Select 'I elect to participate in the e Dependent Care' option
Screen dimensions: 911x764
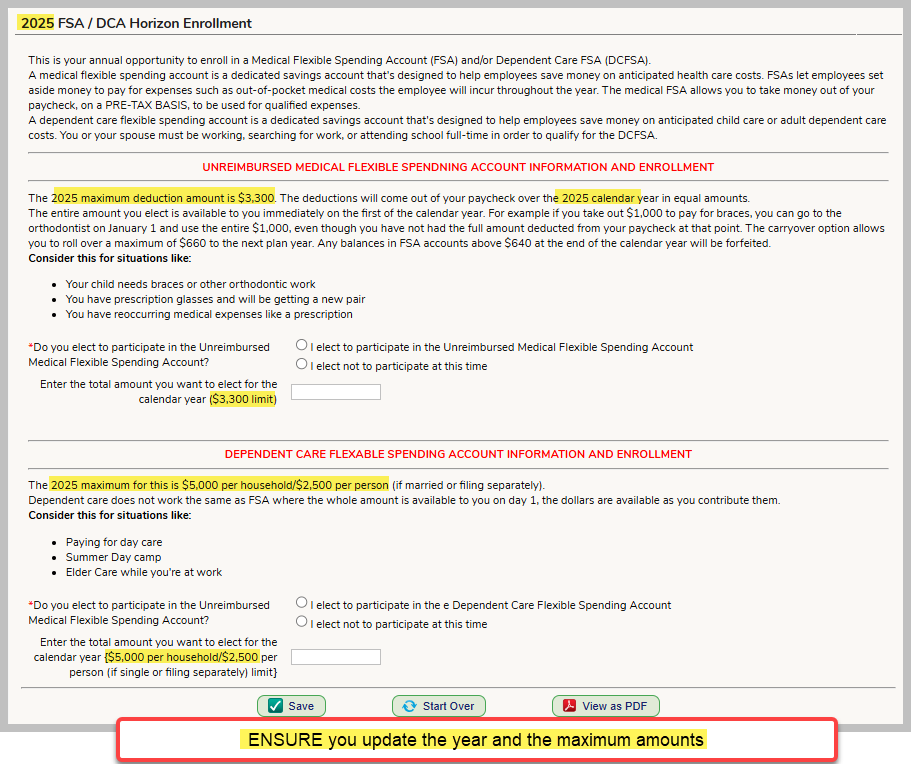click(x=301, y=602)
